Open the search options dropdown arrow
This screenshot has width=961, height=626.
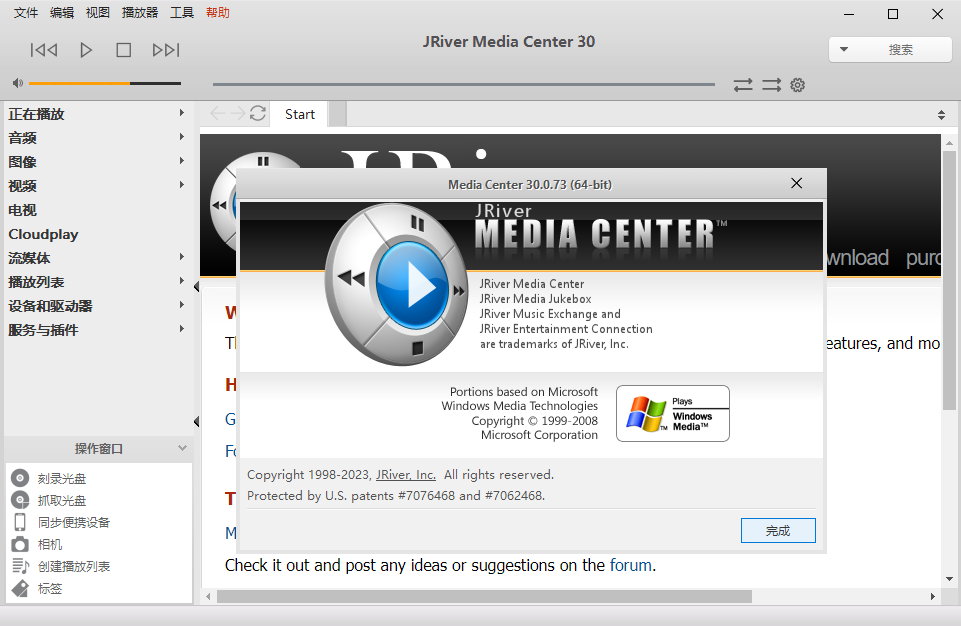[x=843, y=49]
